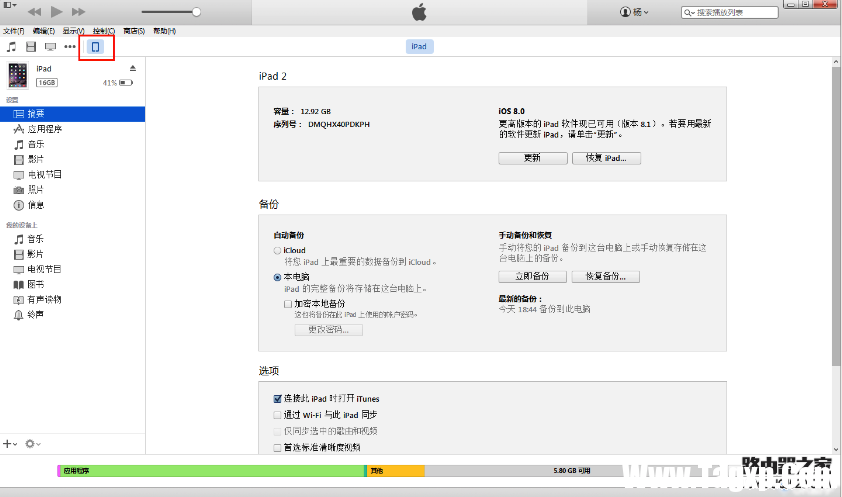
Task: Enable 加密本地备份 checkbox
Action: (288, 304)
